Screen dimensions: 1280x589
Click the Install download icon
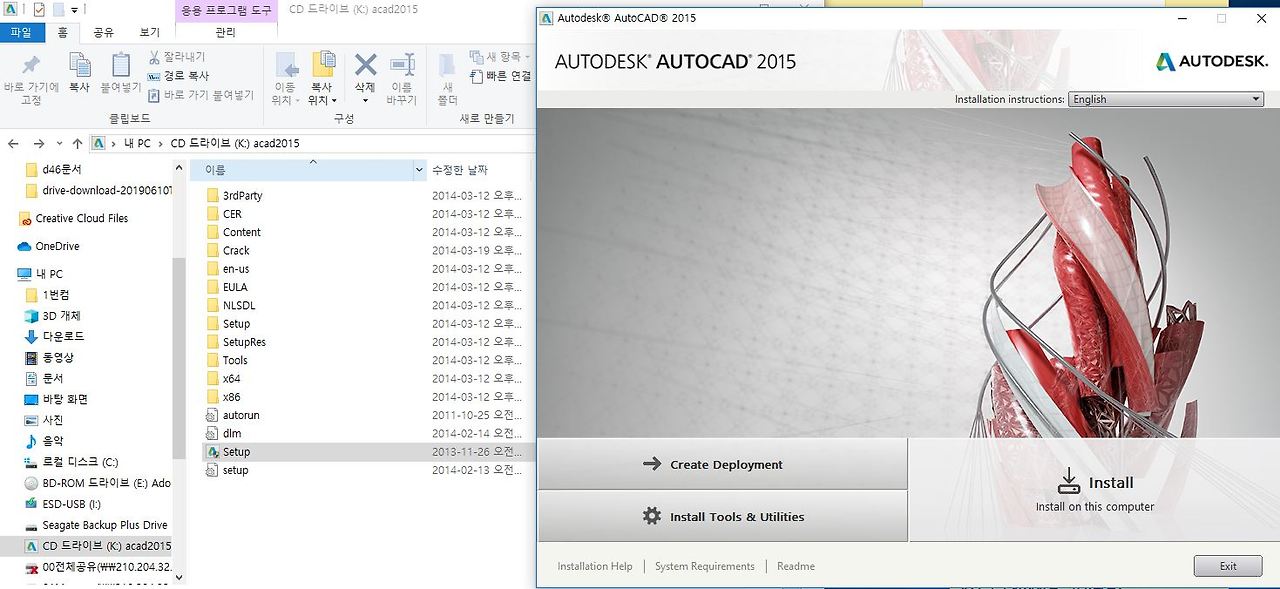pos(1069,481)
